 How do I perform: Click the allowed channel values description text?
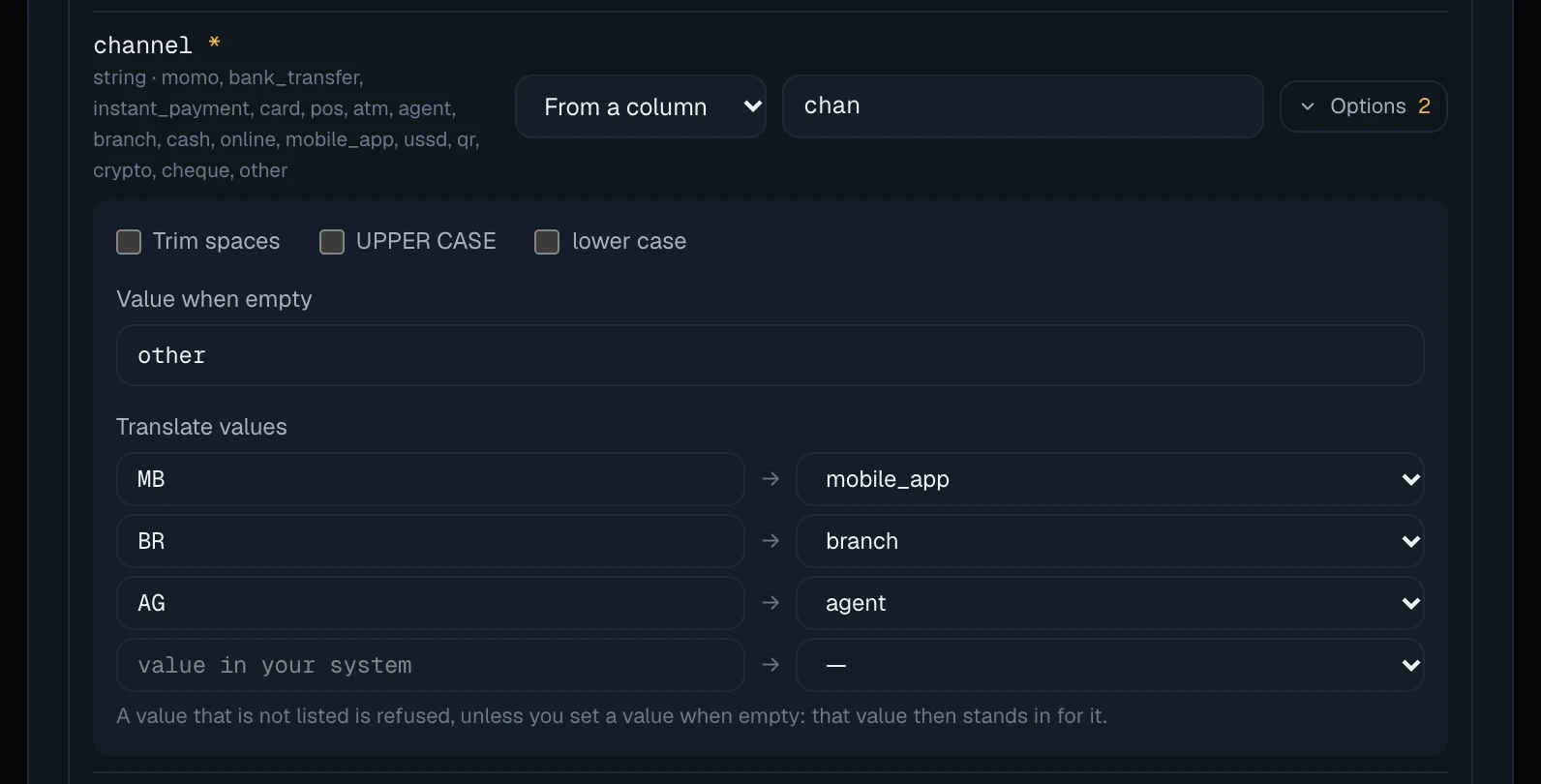pos(287,124)
